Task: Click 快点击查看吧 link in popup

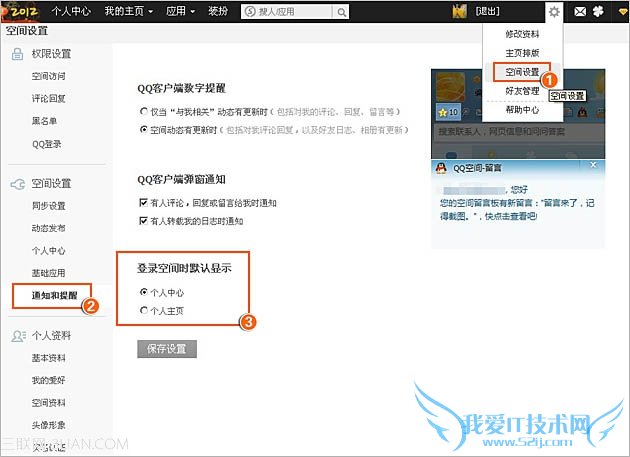Action: point(511,216)
